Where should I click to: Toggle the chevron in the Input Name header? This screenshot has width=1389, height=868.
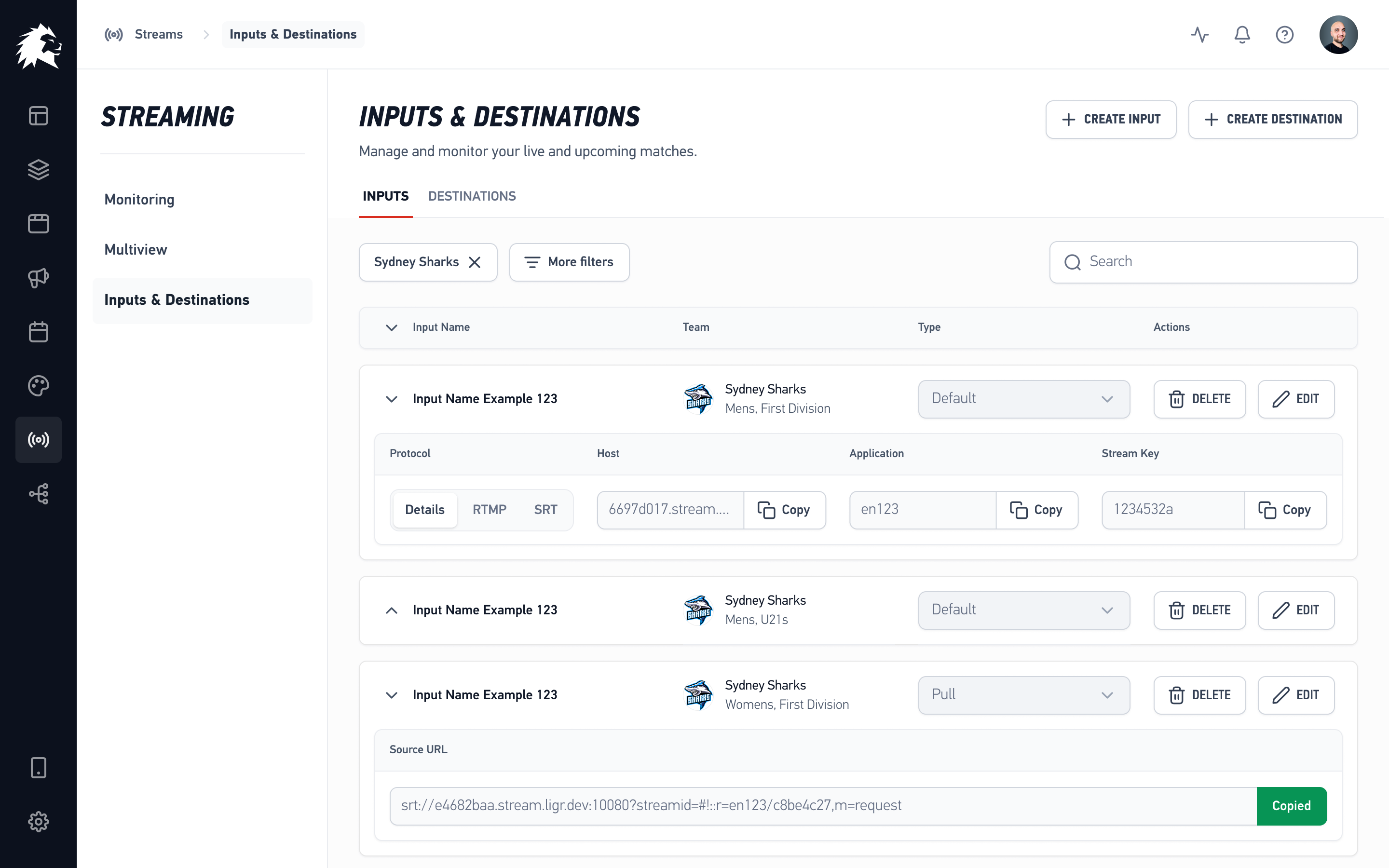point(392,327)
